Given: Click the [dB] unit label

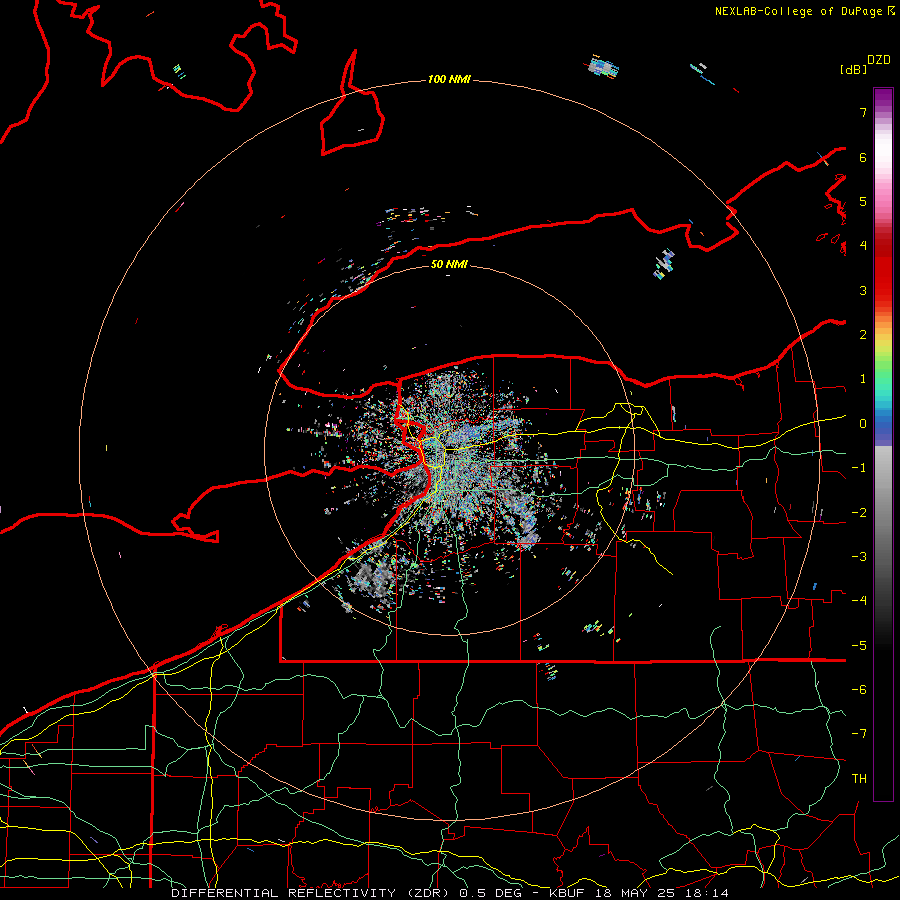Looking at the screenshot, I should click(853, 69).
